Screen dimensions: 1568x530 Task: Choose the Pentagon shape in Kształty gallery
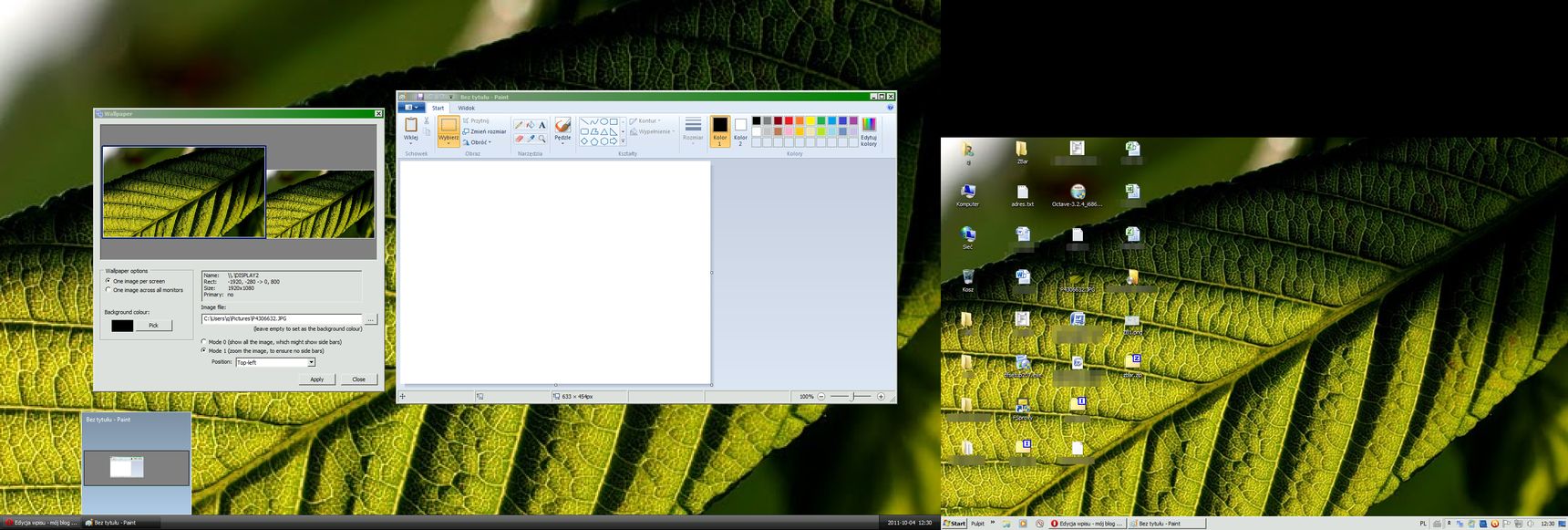tap(594, 141)
